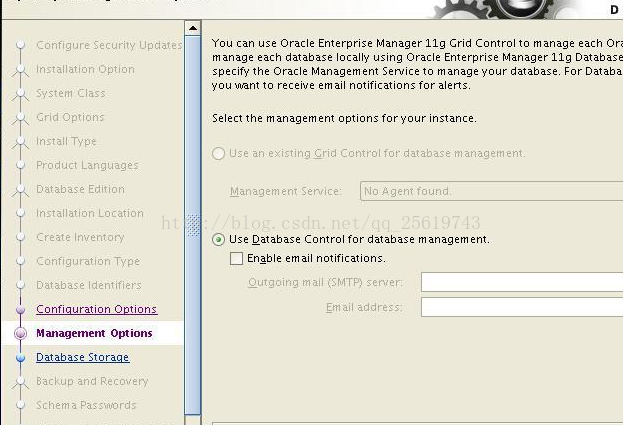Click Schema Passwords step
This screenshot has width=623, height=425.
coord(86,405)
